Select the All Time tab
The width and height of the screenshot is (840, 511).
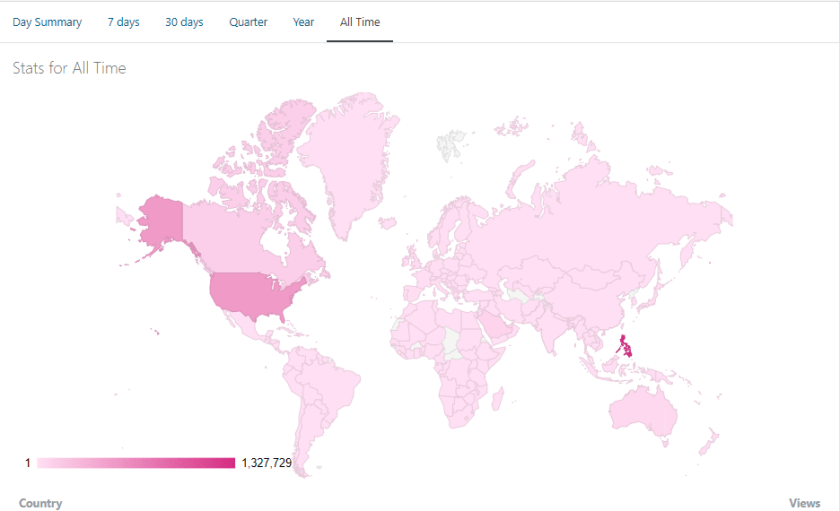(x=360, y=22)
